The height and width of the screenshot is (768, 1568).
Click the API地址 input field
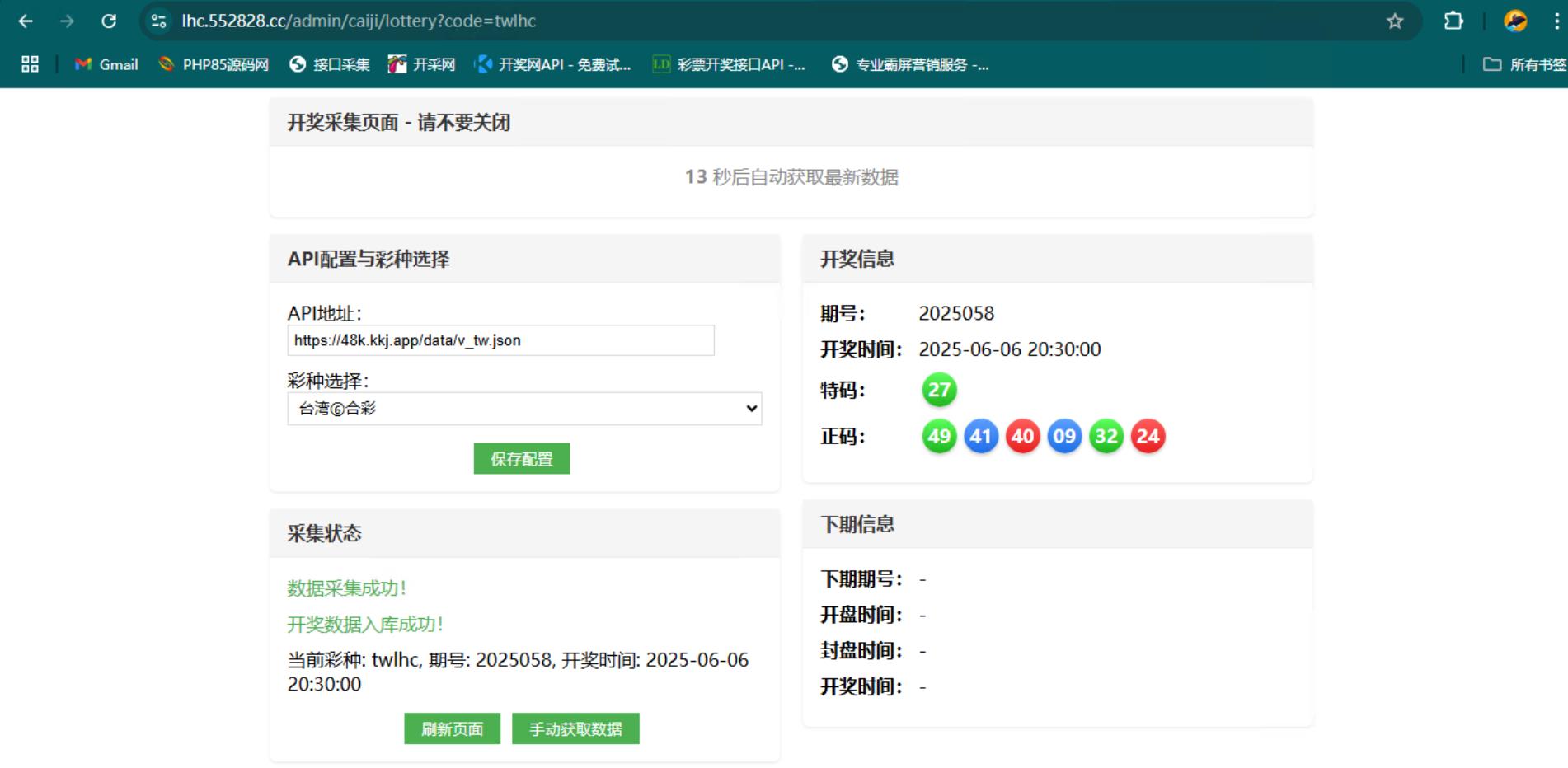[500, 340]
